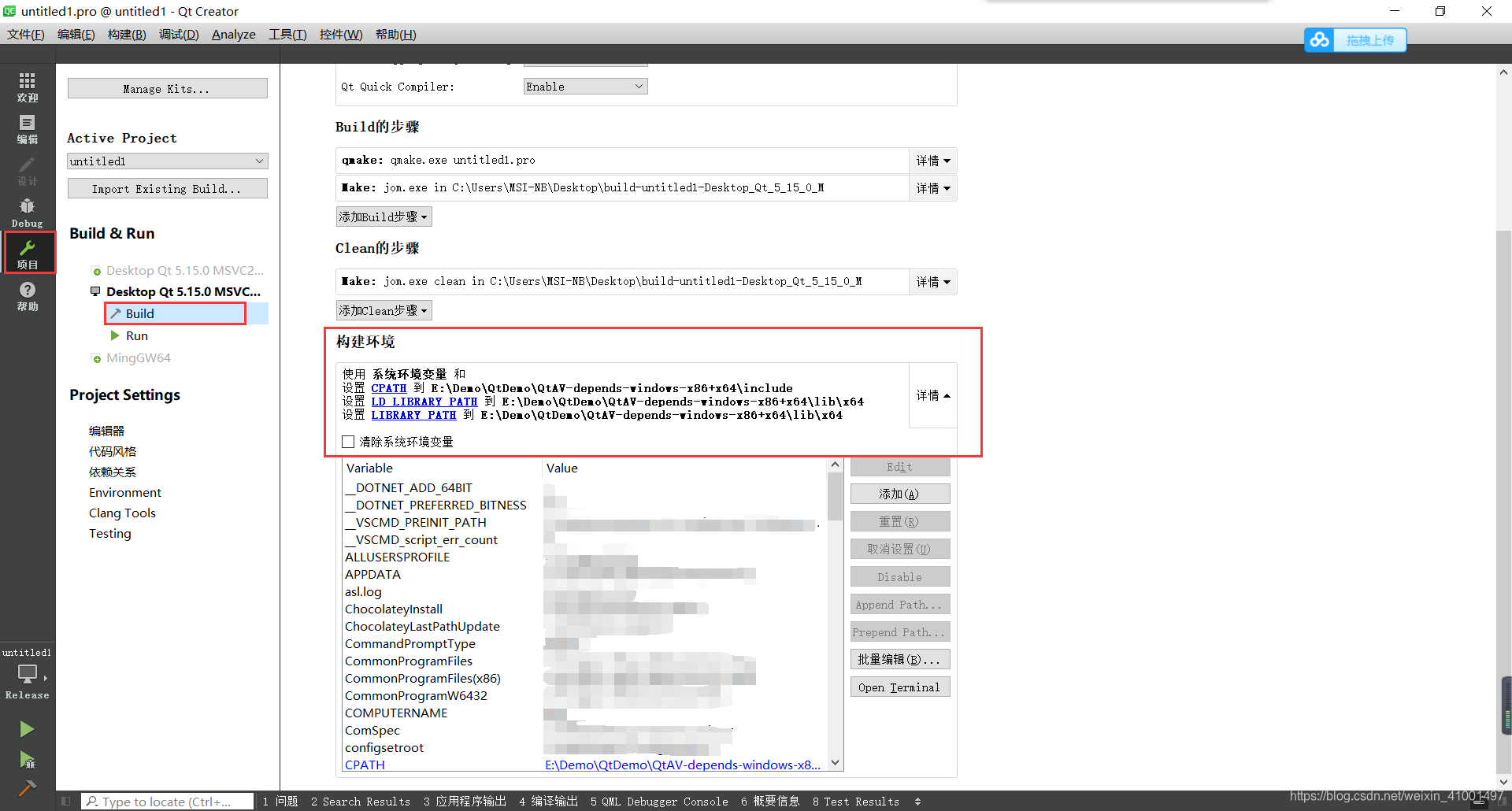Open Environment project settings
1512x811 pixels.
click(x=125, y=492)
